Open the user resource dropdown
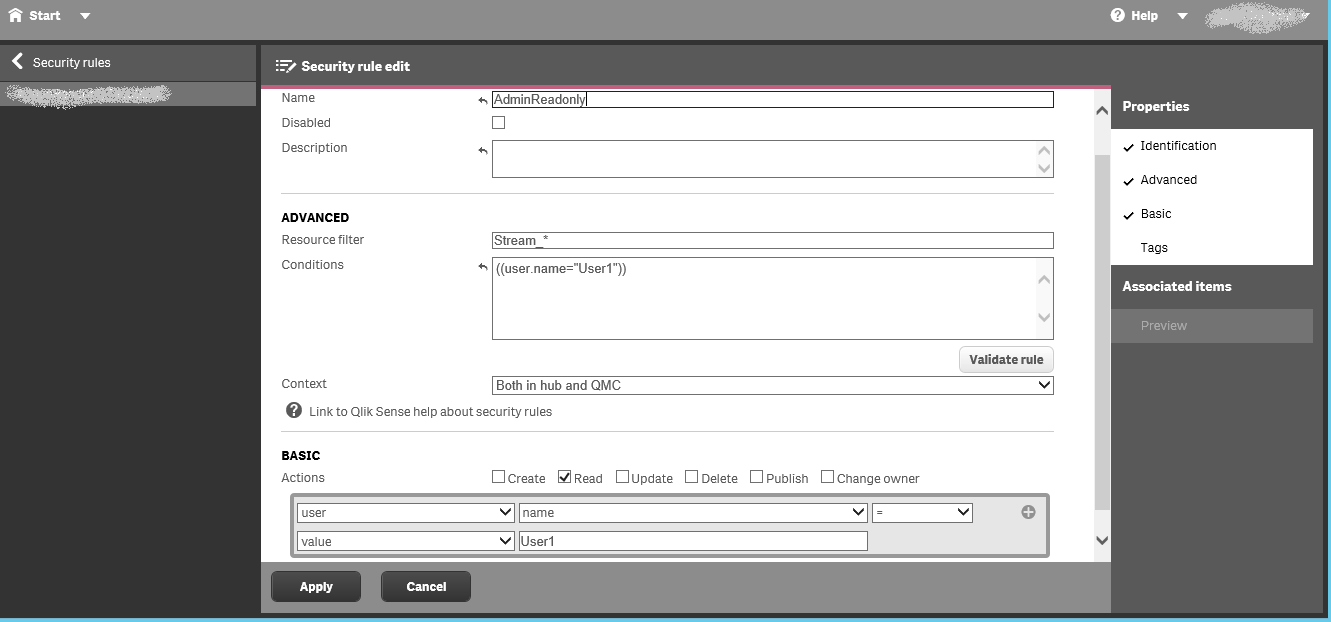Screen dimensions: 1331x622 pos(406,512)
